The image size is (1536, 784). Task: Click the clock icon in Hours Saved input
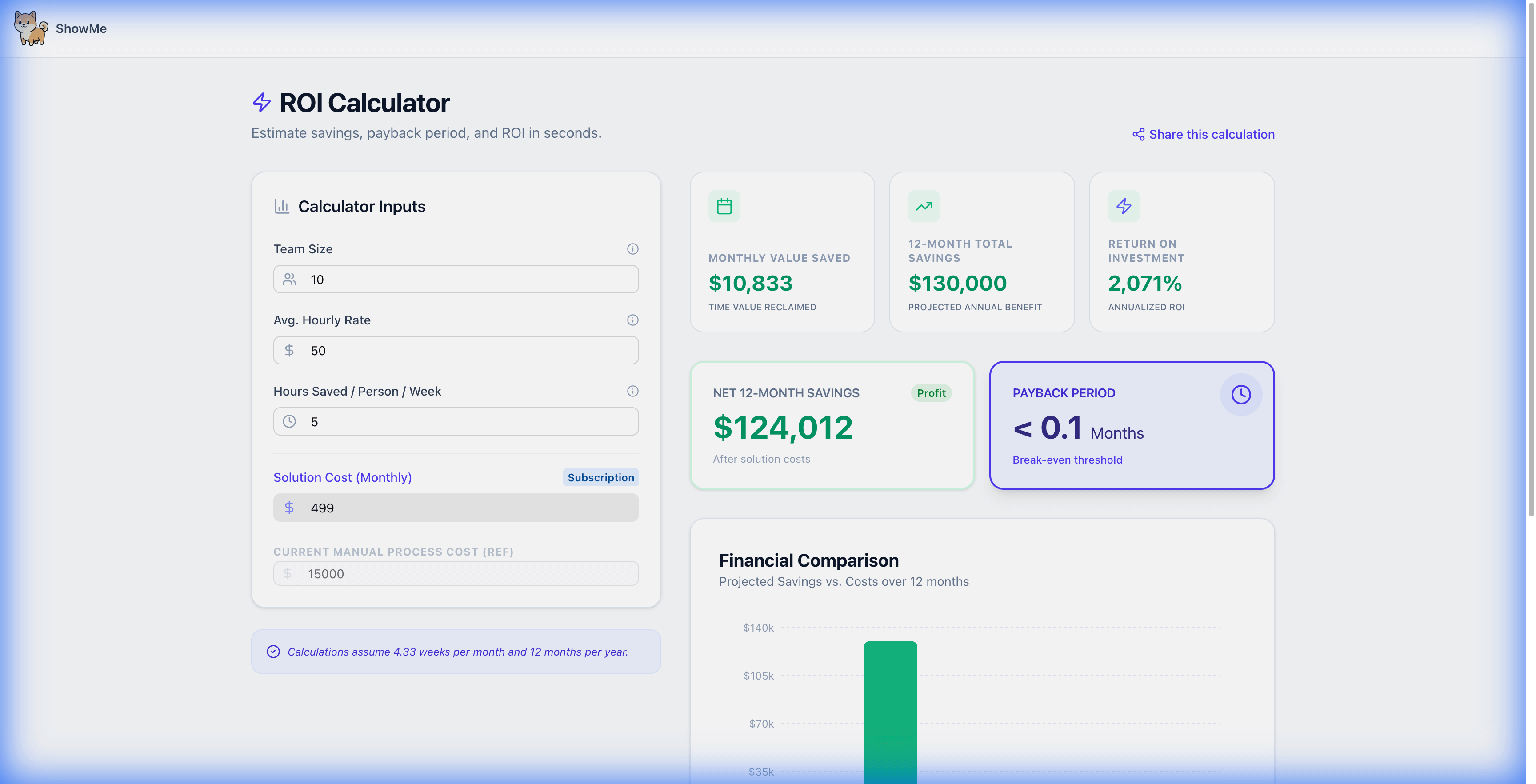tap(290, 421)
